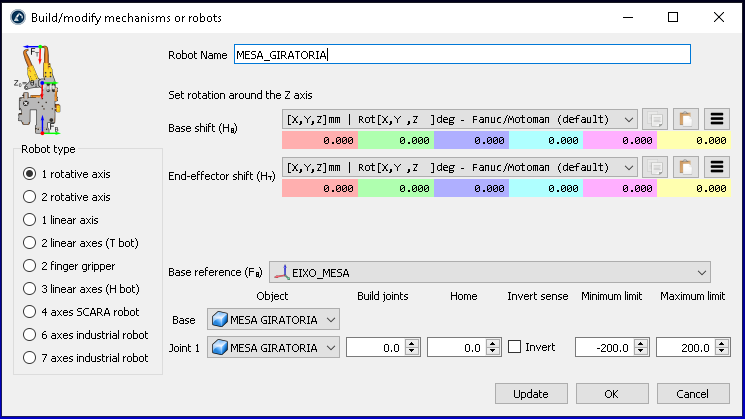Screen dimensions: 745x419
Task: Click the red X value of Base shift
Action: point(319,141)
